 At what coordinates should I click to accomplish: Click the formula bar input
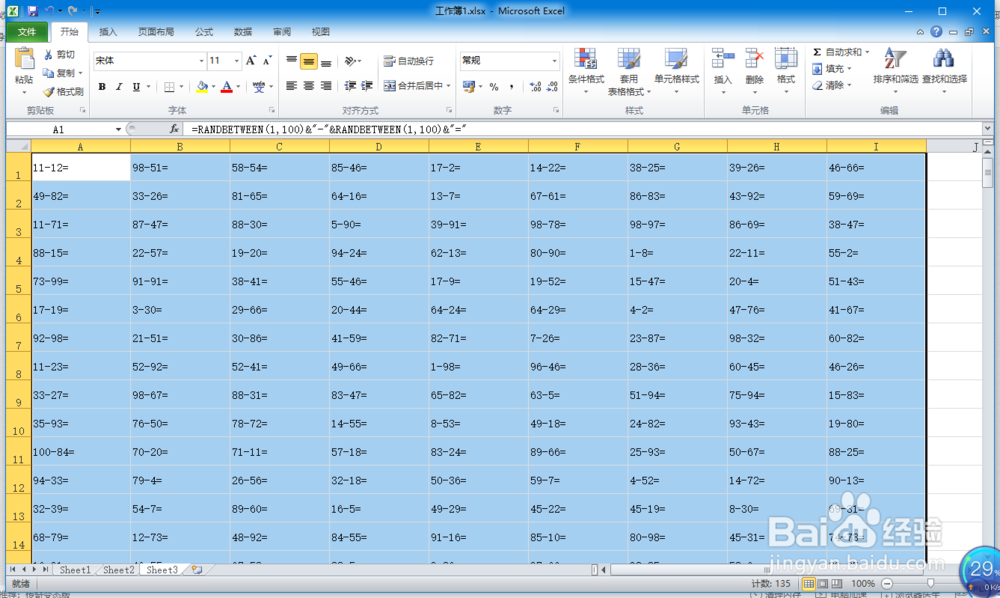click(x=582, y=129)
